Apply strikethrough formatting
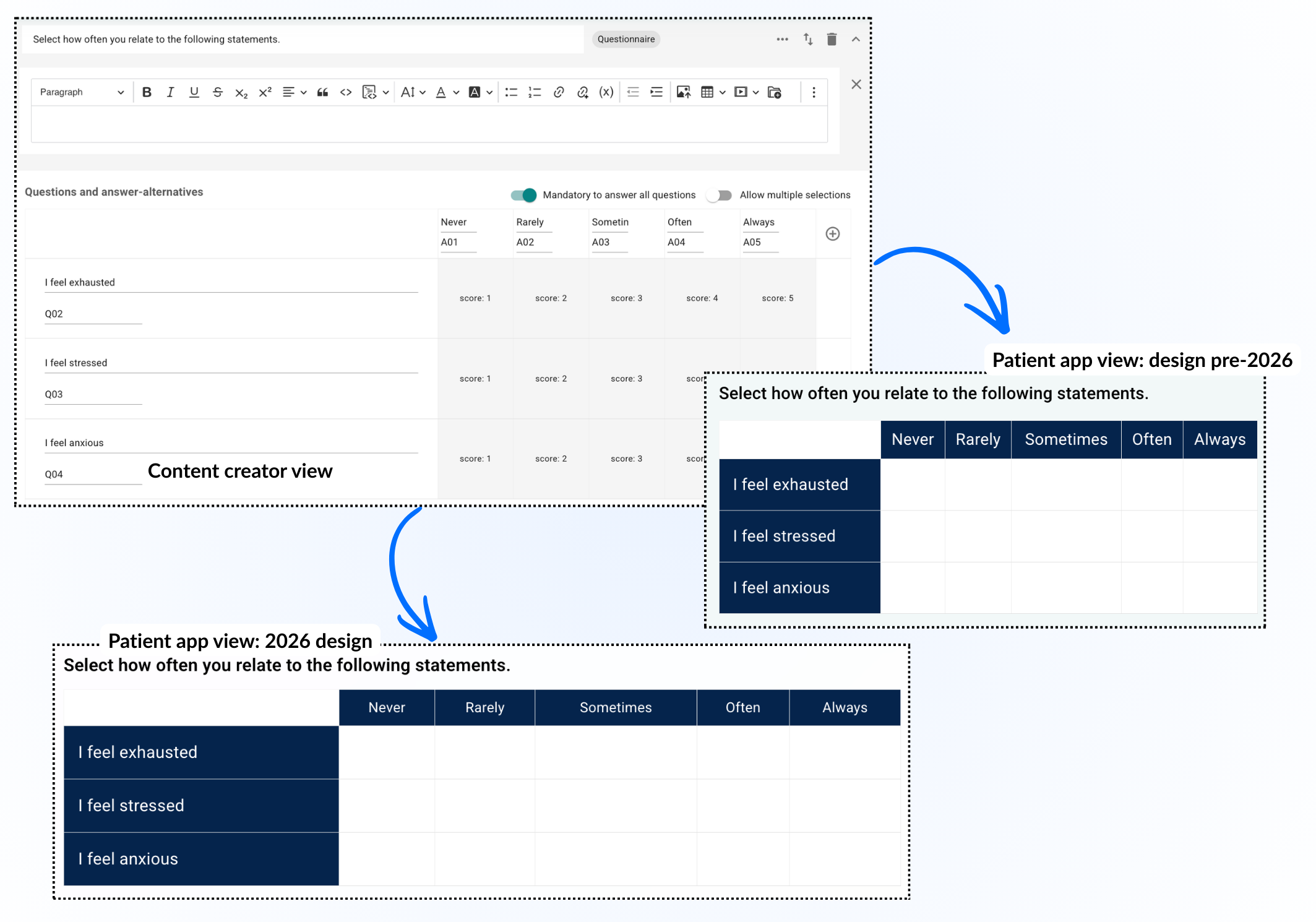 pos(217,92)
